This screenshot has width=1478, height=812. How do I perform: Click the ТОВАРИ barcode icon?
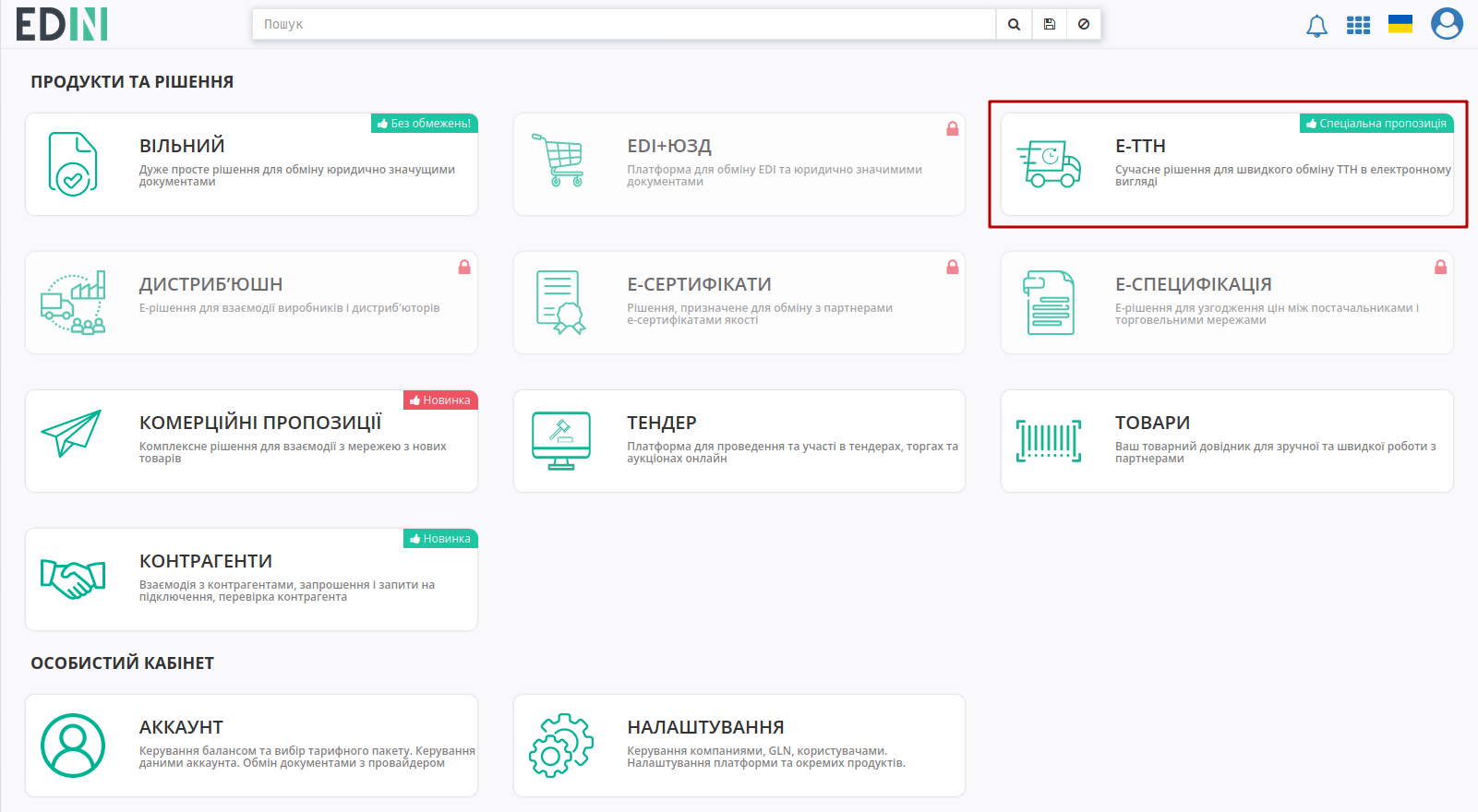click(x=1049, y=441)
